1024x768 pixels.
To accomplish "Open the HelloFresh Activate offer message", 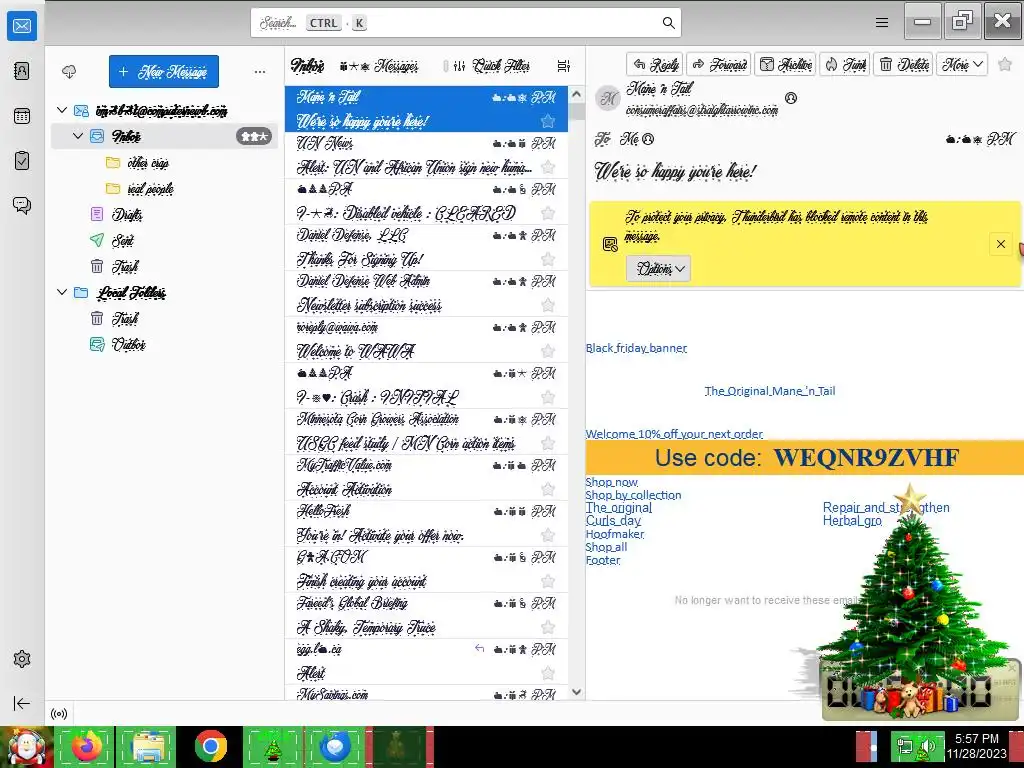I will click(x=426, y=524).
